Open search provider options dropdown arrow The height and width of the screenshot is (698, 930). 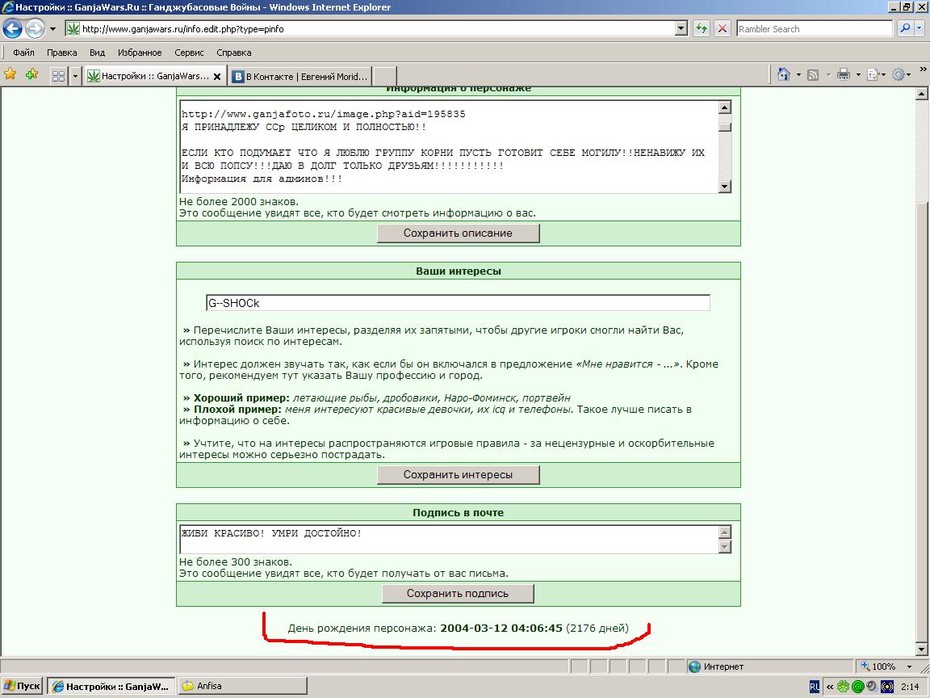pyautogui.click(x=920, y=28)
